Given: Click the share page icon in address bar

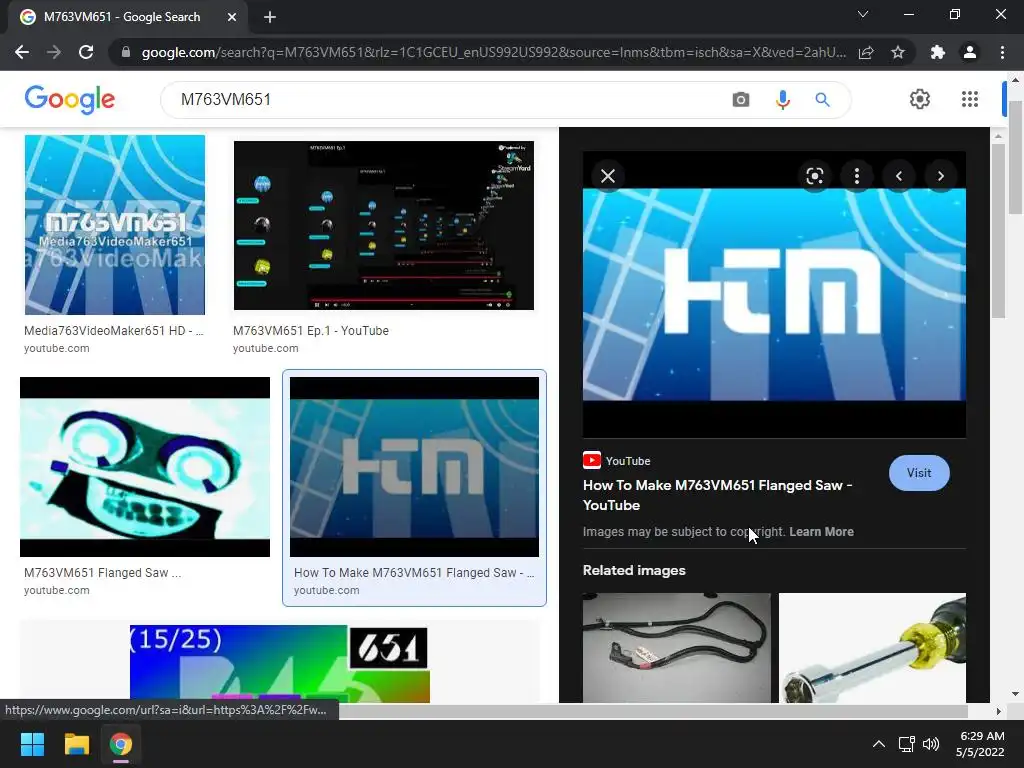Looking at the screenshot, I should [x=866, y=52].
